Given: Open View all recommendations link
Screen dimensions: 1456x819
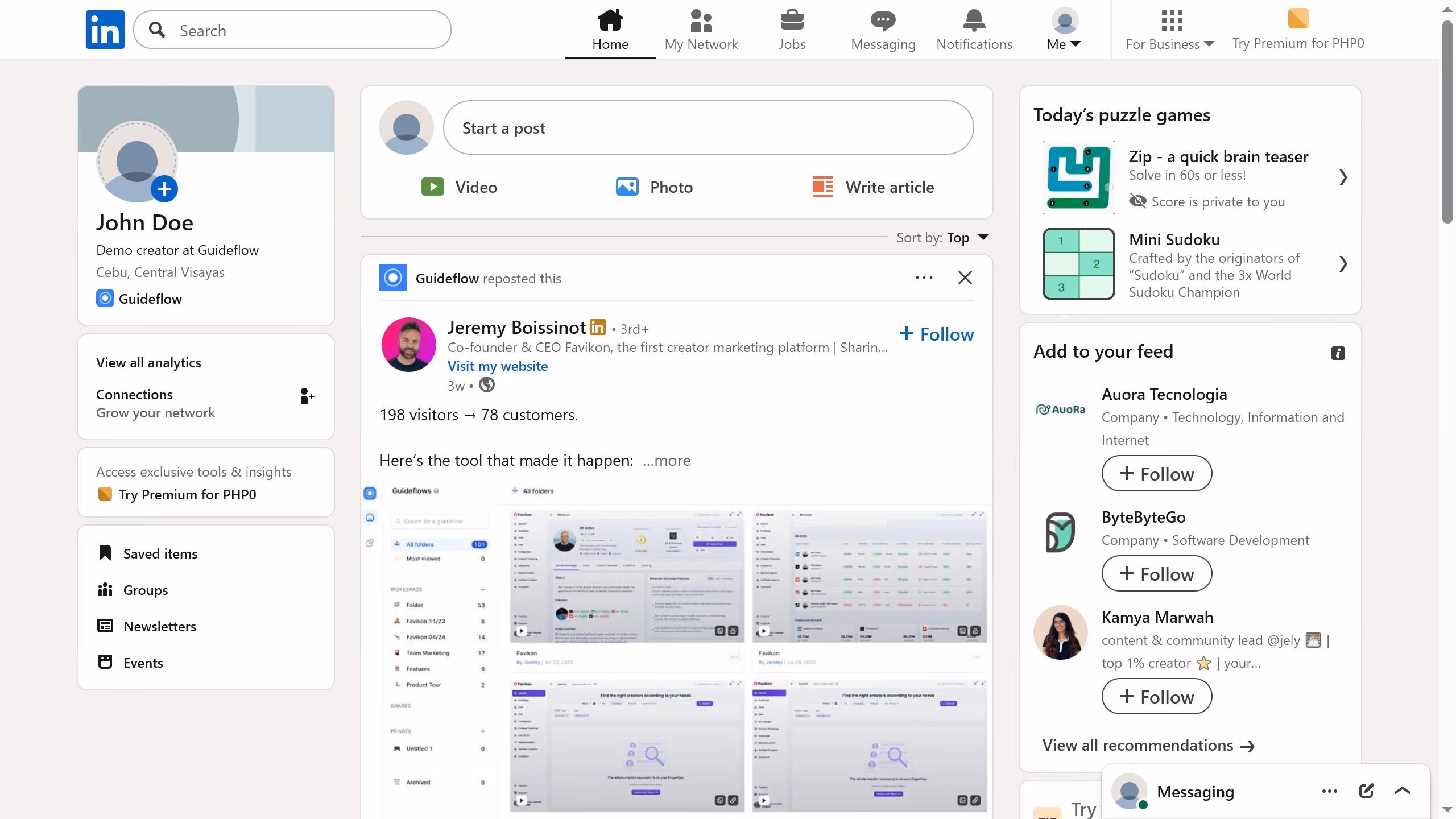Looking at the screenshot, I should click(1148, 745).
